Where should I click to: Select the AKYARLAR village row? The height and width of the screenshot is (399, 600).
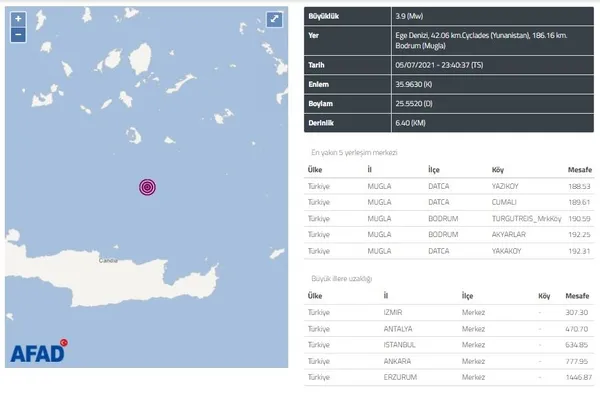(449, 235)
